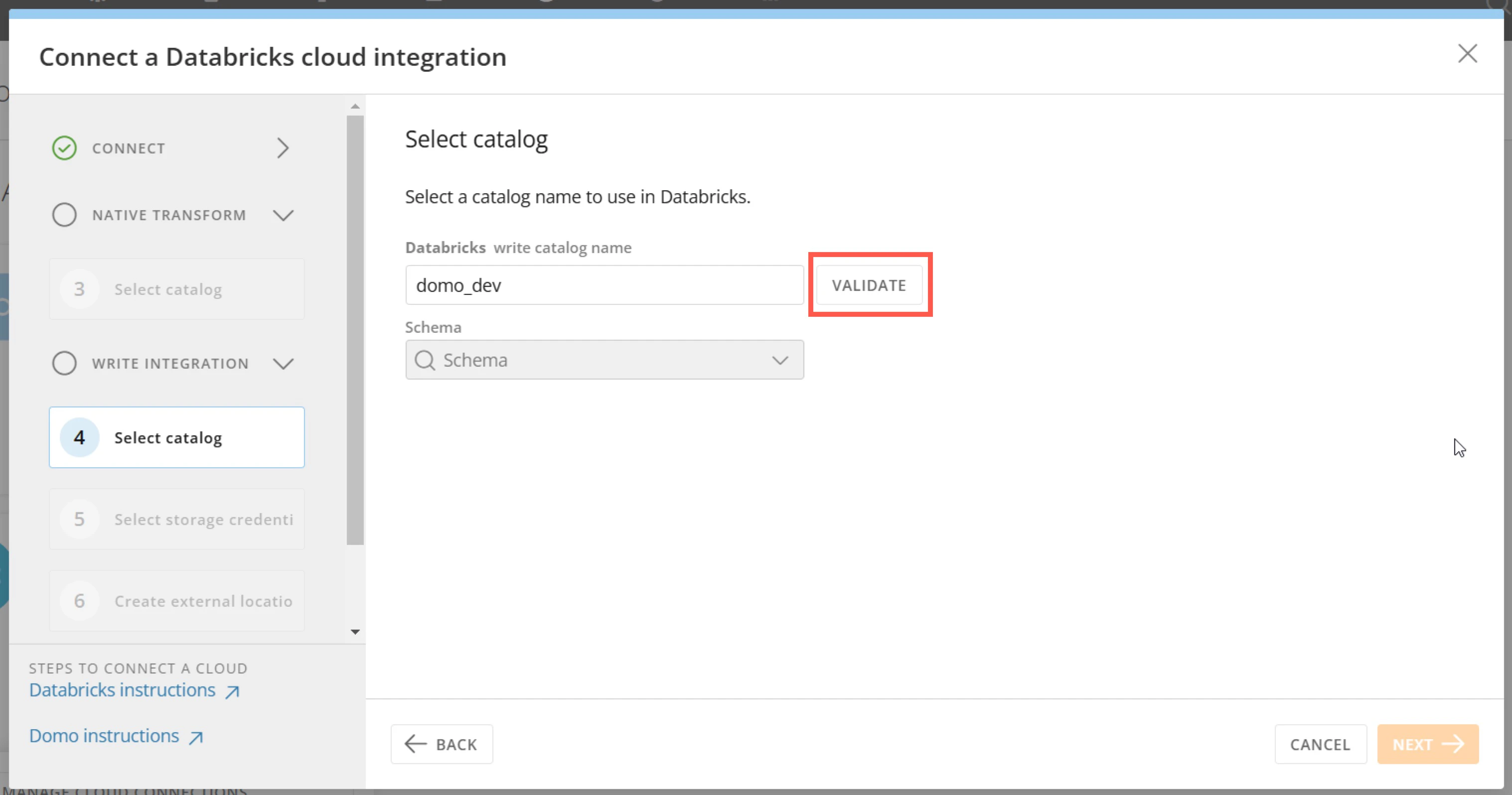Click inside the Schema search box
1512x795 pixels.
point(605,360)
